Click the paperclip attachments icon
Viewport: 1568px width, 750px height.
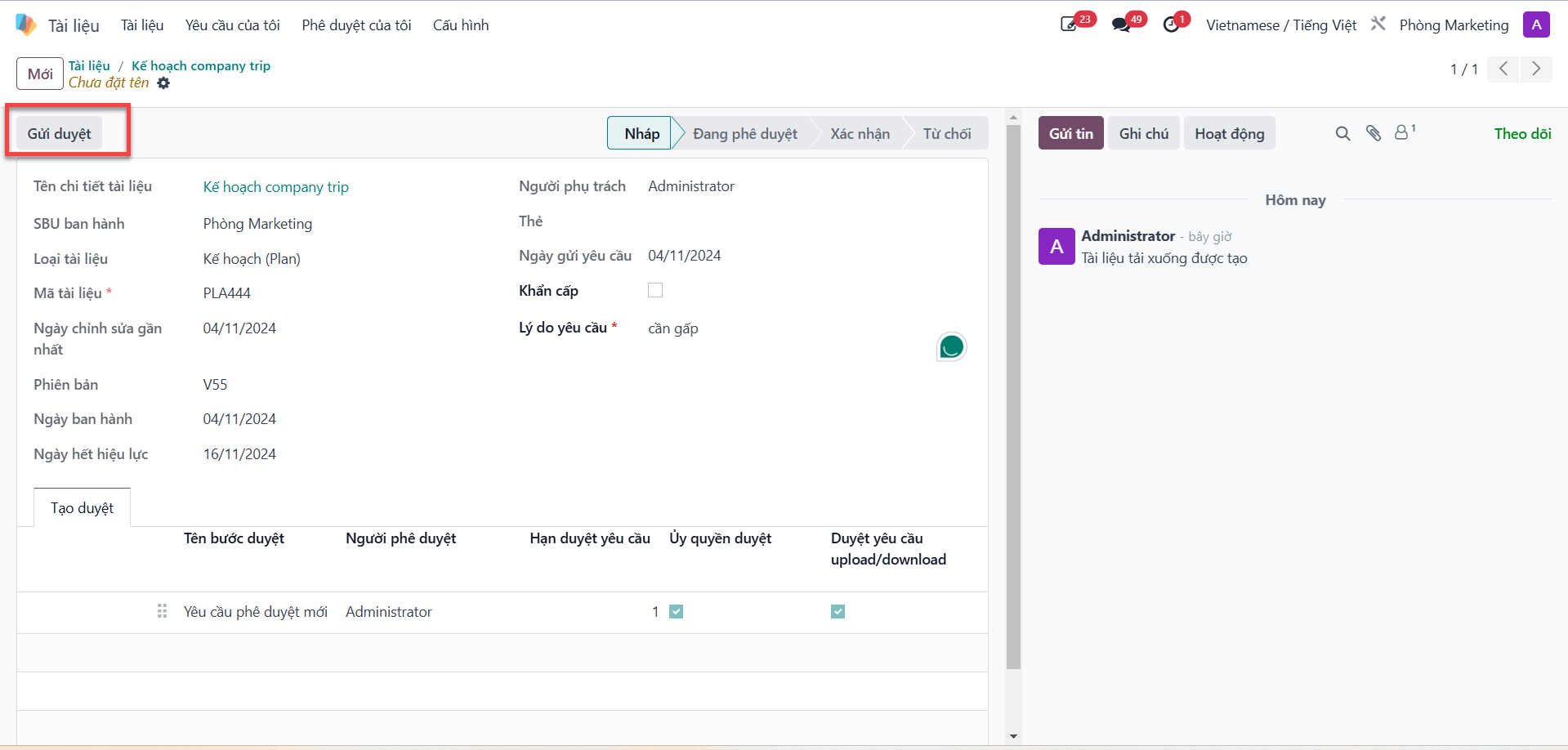click(x=1374, y=133)
